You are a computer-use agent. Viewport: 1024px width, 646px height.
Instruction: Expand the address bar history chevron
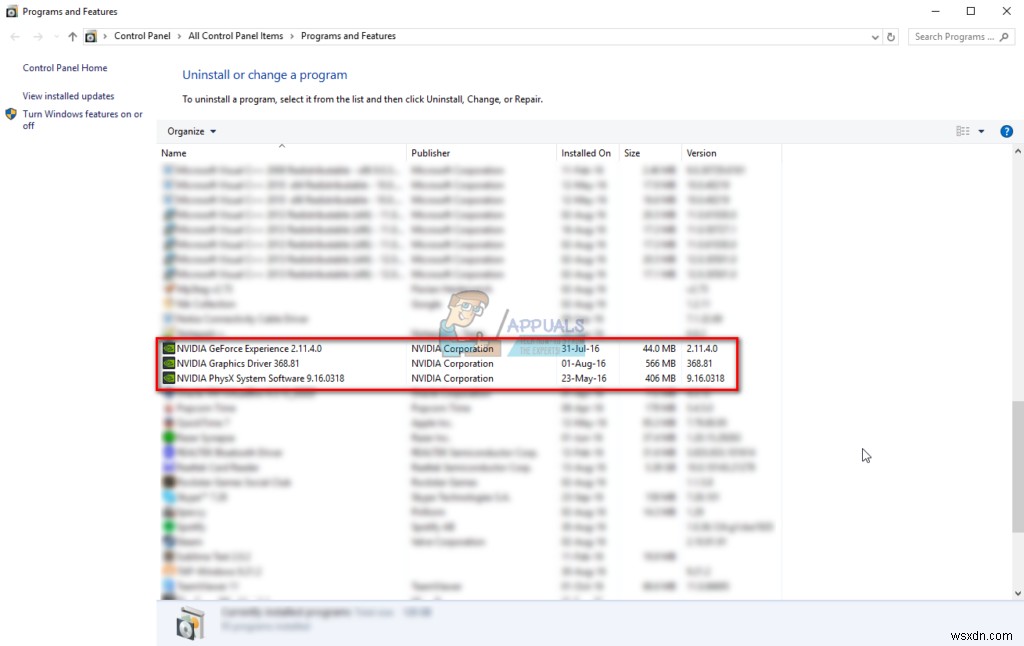coord(876,36)
